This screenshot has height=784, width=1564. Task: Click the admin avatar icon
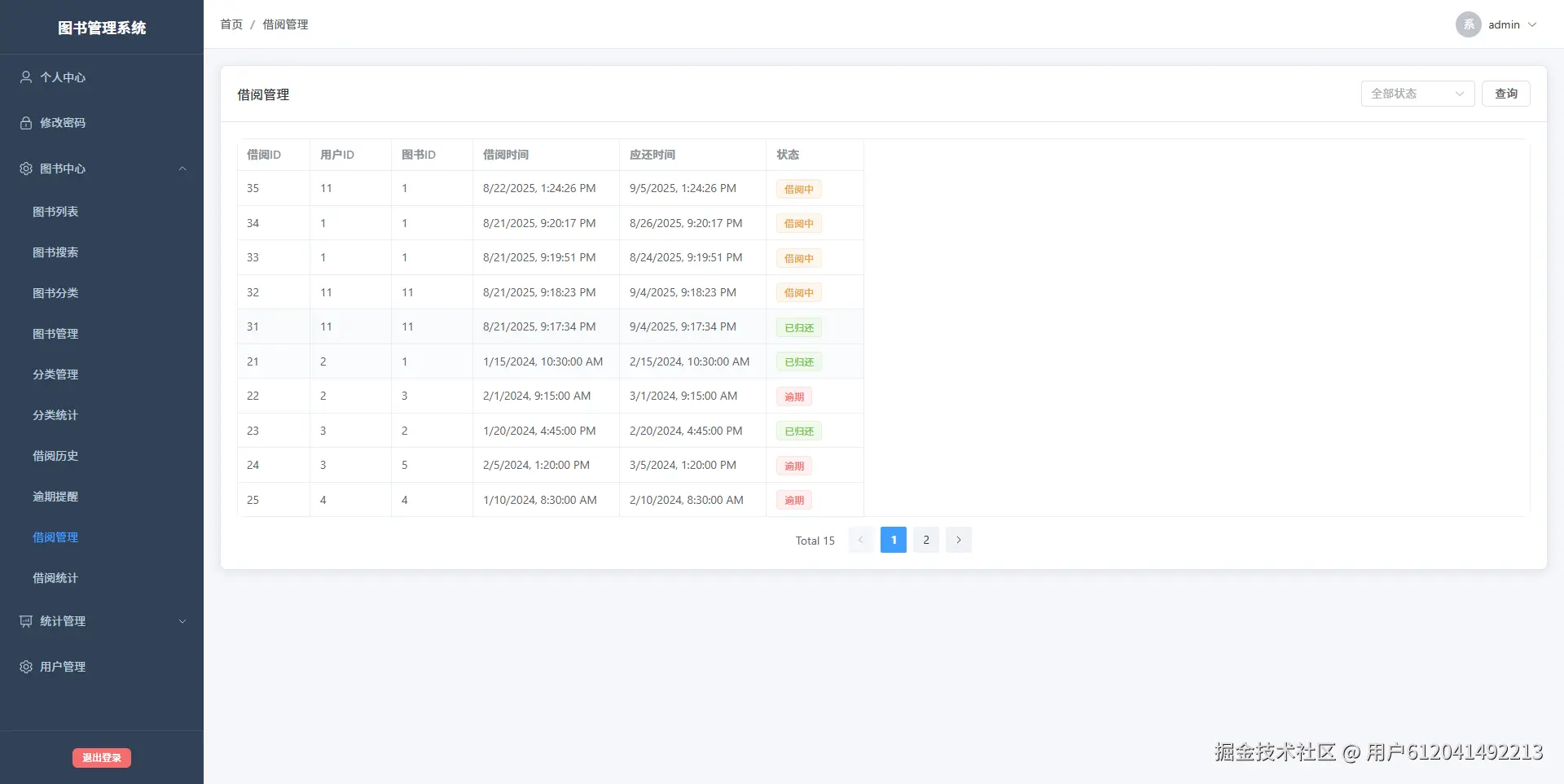pos(1469,24)
